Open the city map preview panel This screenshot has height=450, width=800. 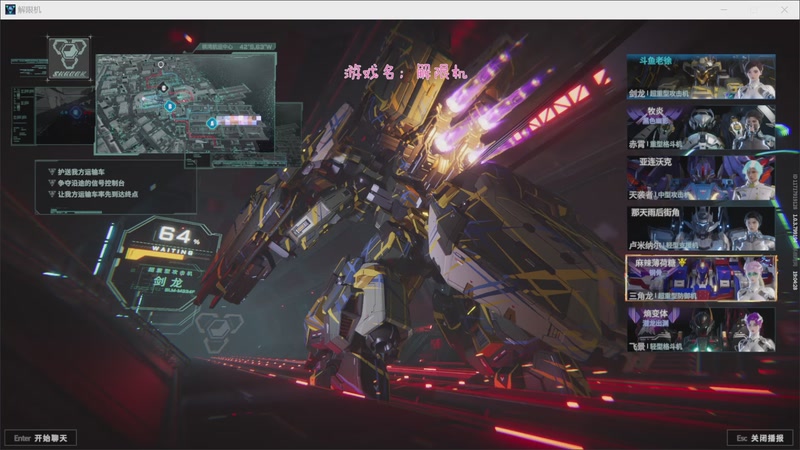186,104
